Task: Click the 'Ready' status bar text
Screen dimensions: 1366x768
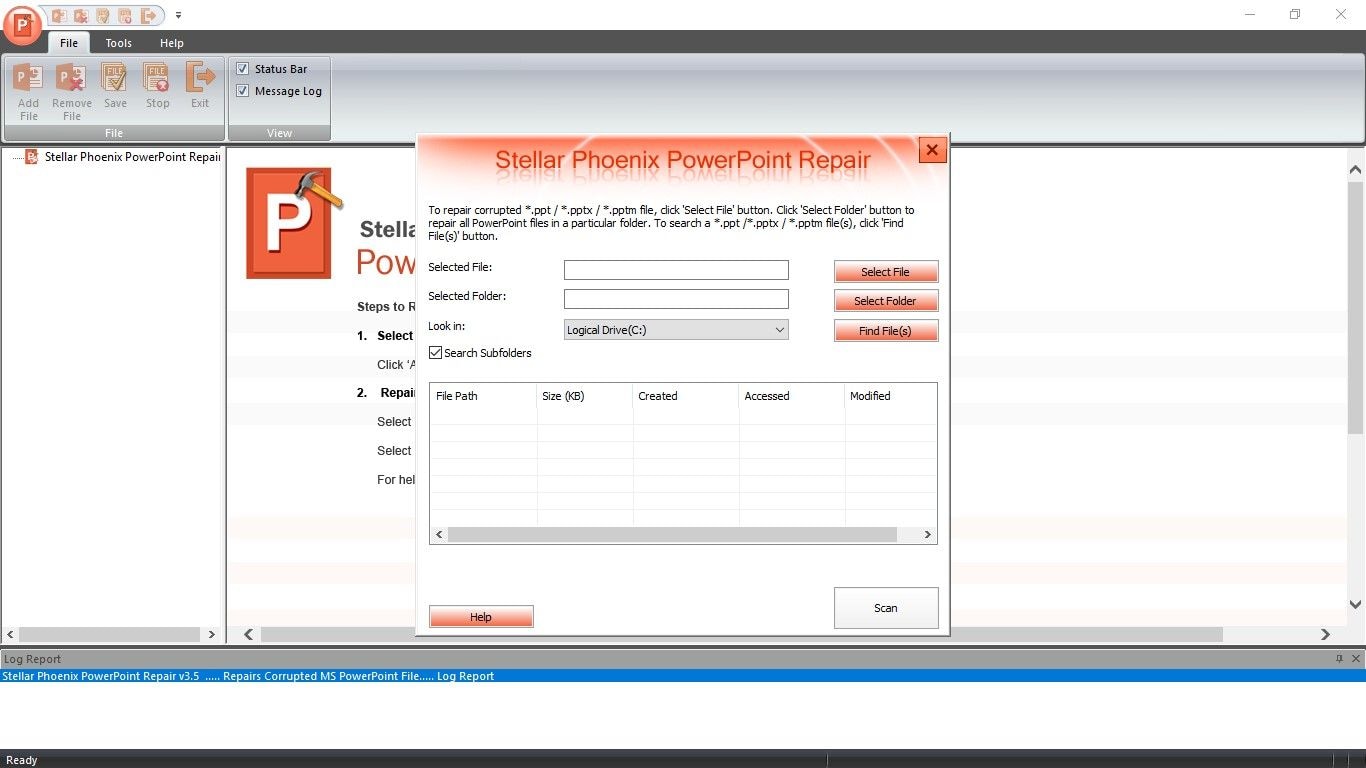Action: click(x=22, y=760)
